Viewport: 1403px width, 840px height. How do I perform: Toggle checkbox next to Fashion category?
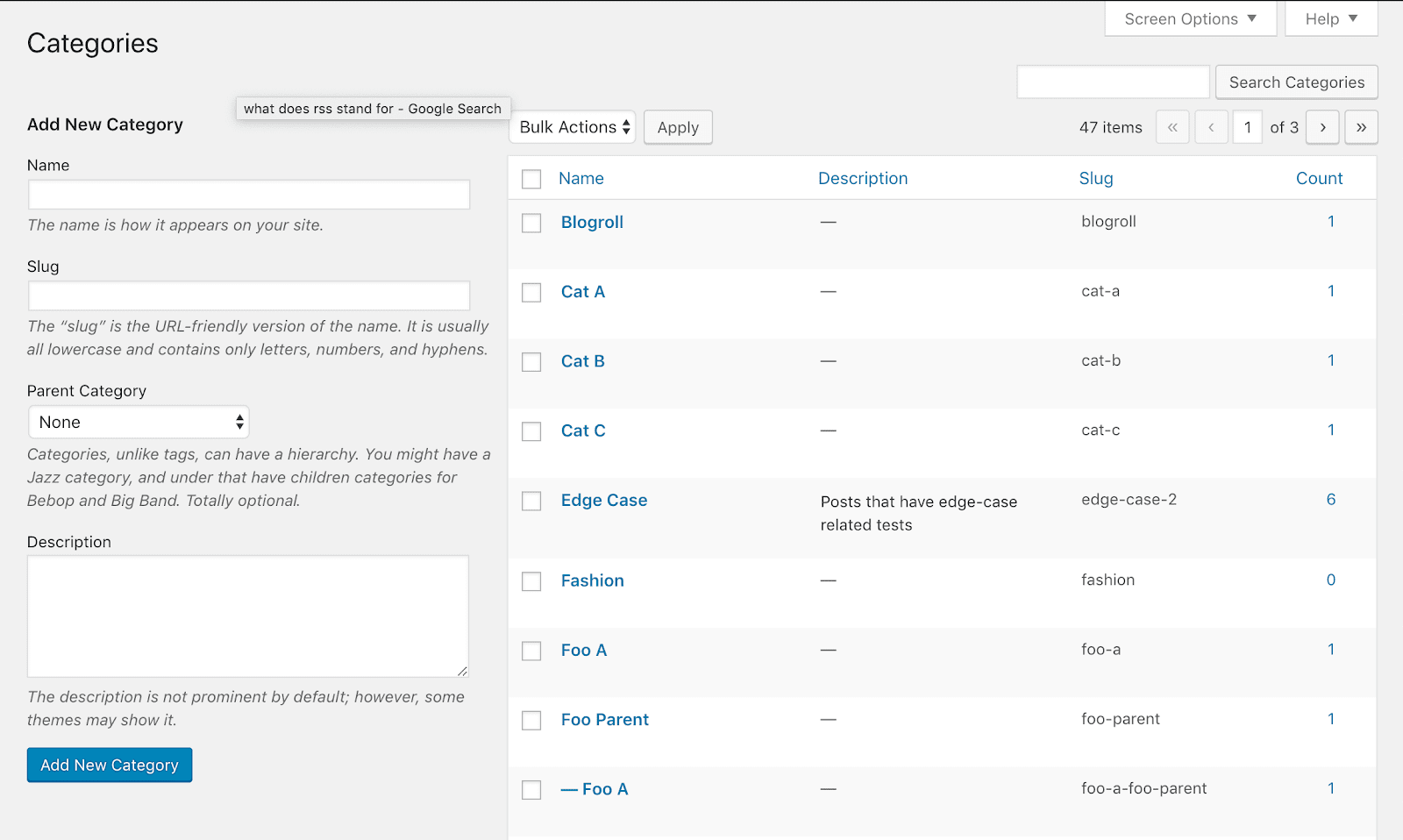pyautogui.click(x=531, y=581)
